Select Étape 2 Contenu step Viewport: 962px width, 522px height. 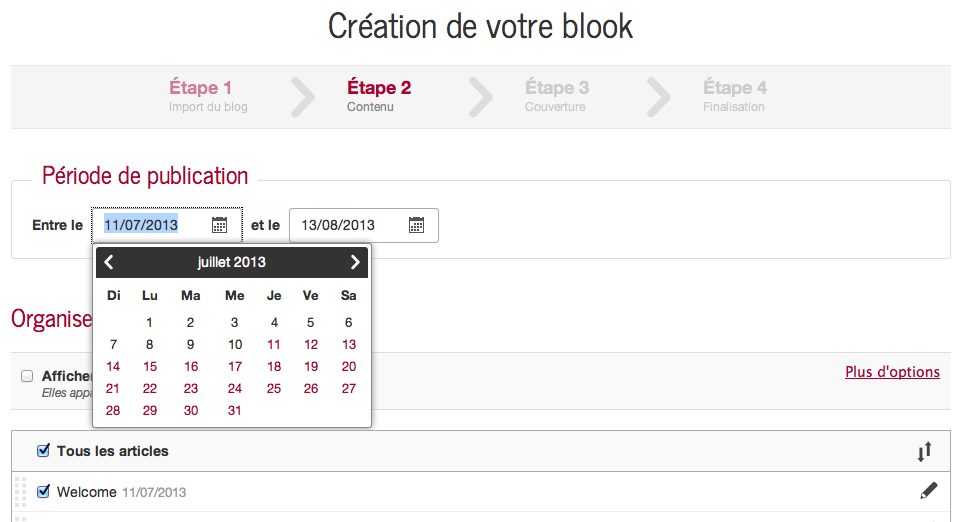[x=378, y=96]
